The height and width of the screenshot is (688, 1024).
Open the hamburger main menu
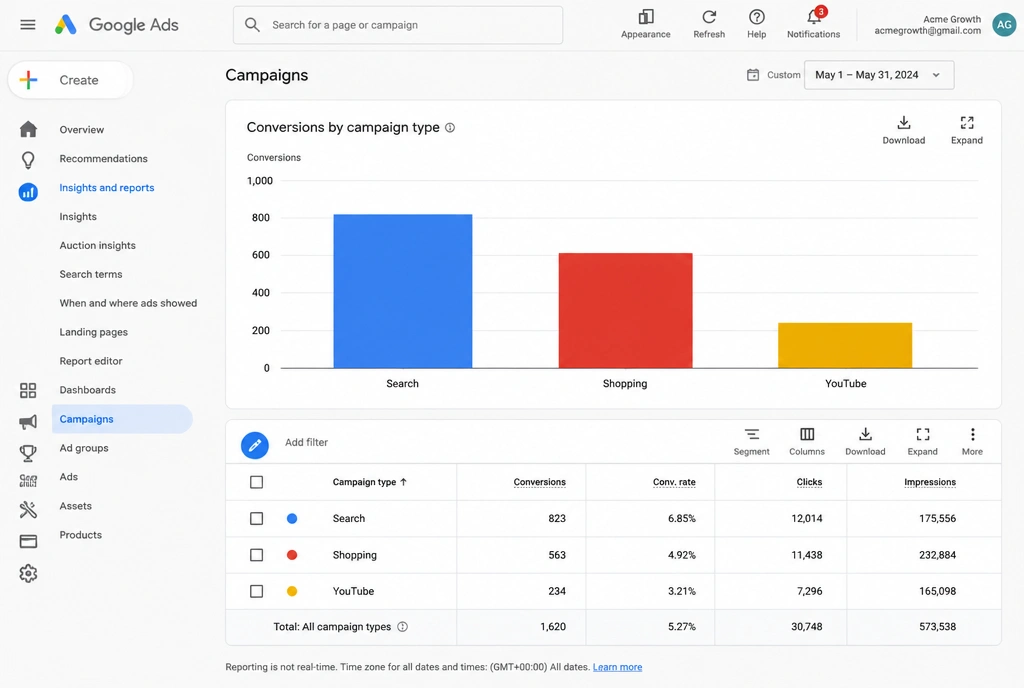[27, 25]
